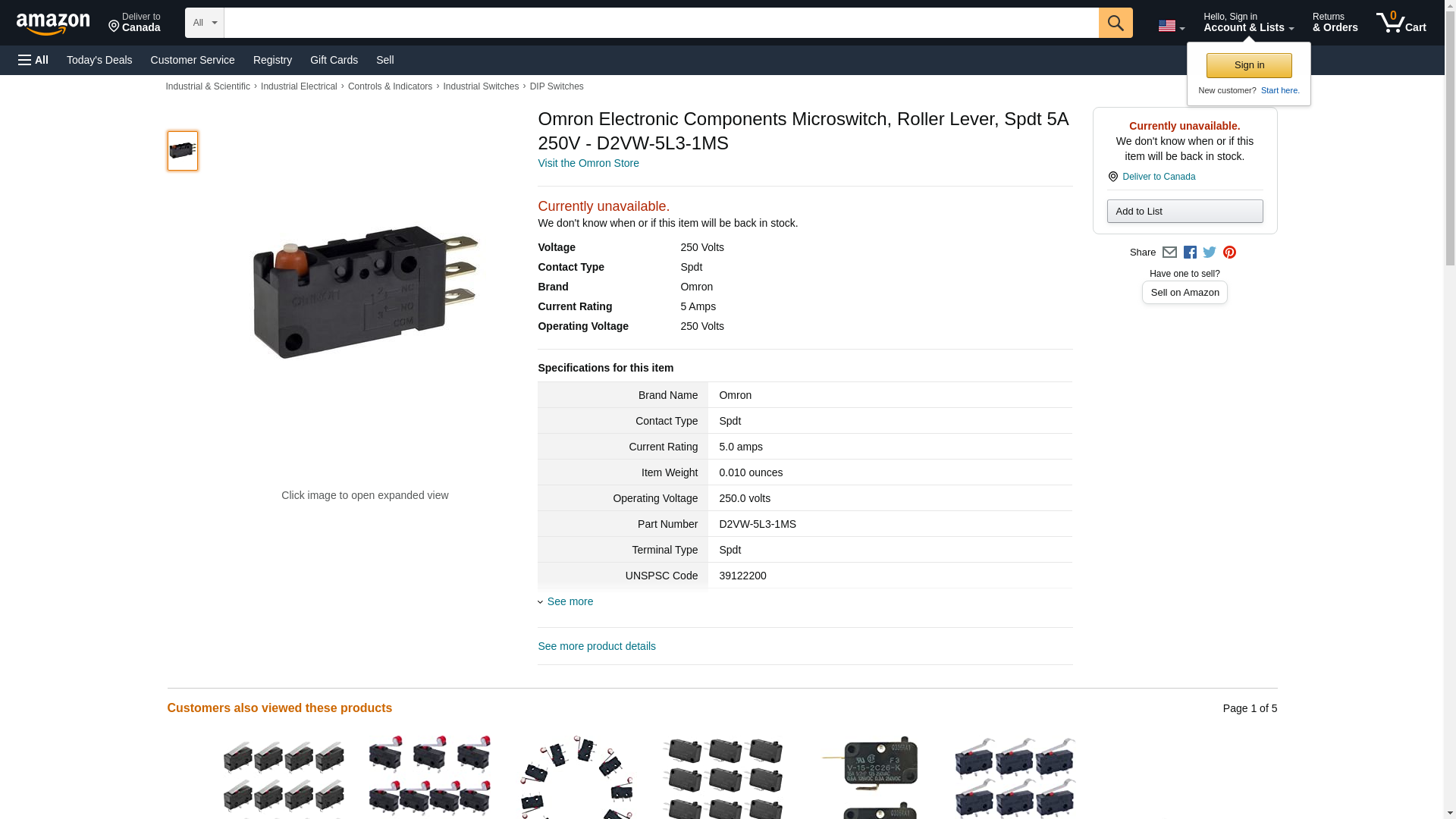Open search category All dropdown
This screenshot has width=1456, height=819.
(204, 23)
